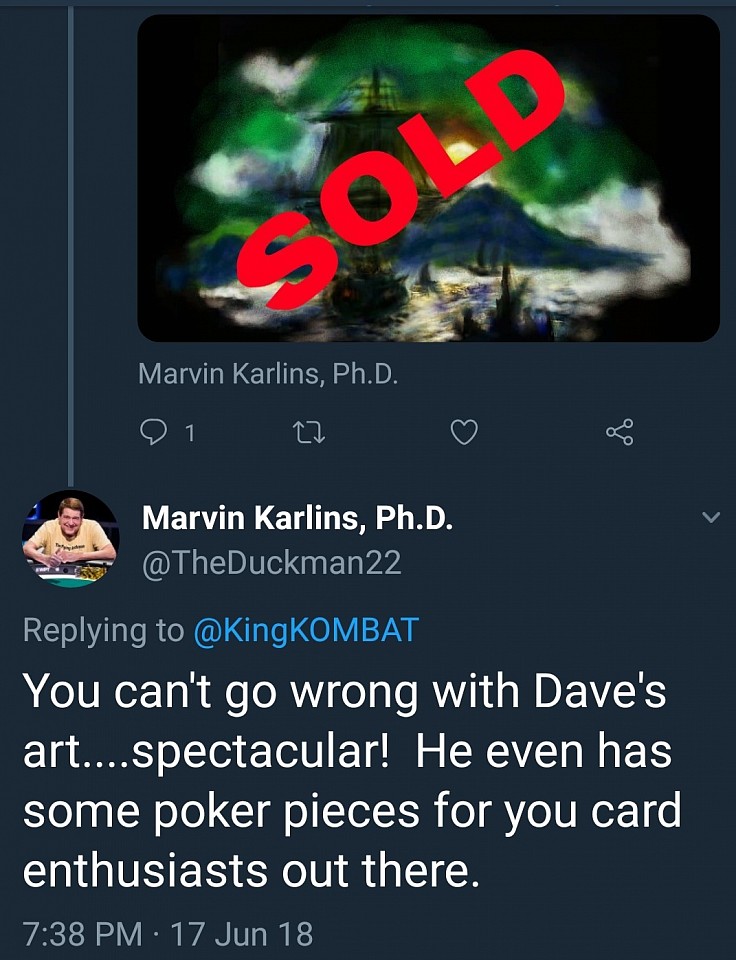Expand tweet options with the chevron arrow
736x960 pixels.
point(710,517)
